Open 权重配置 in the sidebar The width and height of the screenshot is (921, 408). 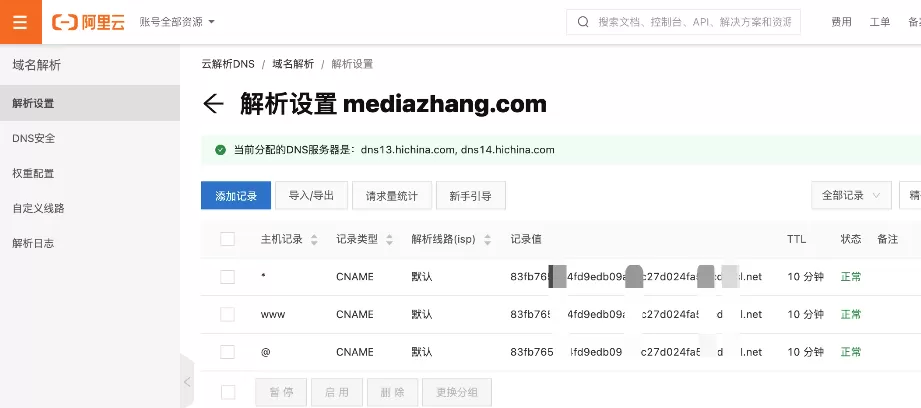pyautogui.click(x=90, y=173)
